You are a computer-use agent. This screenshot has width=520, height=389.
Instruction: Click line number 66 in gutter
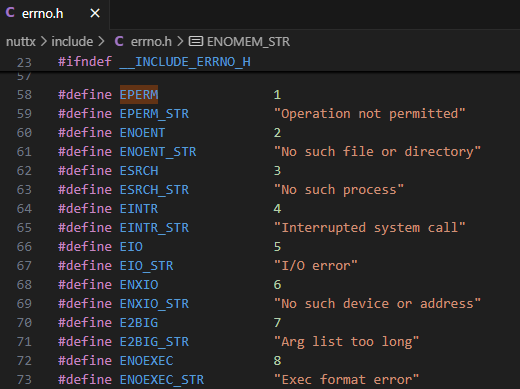24,247
